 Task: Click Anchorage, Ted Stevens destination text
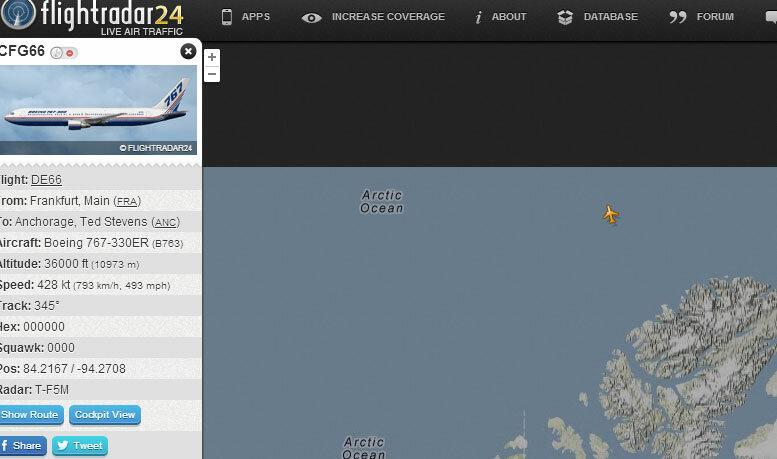81,222
